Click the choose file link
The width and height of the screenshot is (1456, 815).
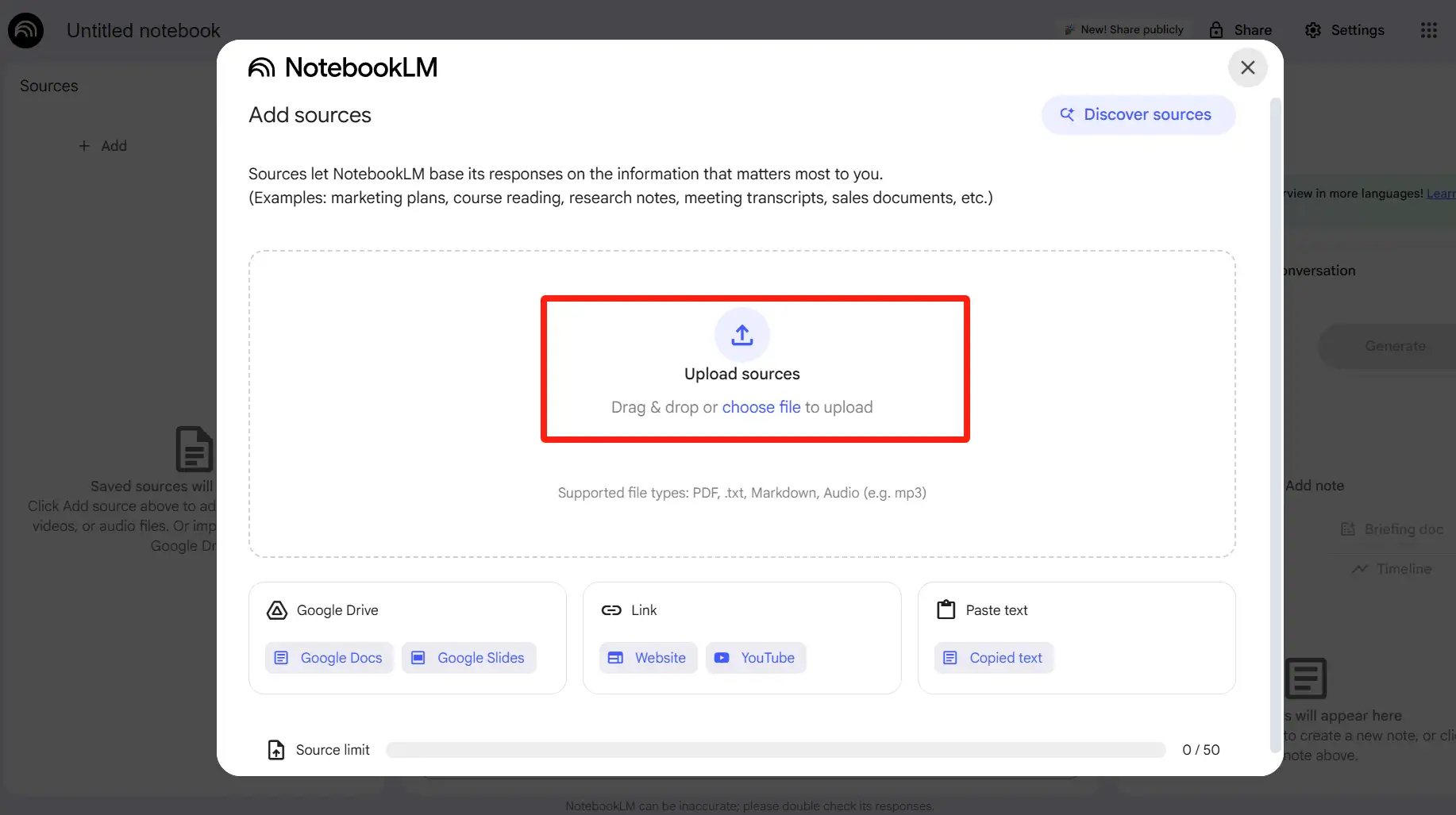761,407
